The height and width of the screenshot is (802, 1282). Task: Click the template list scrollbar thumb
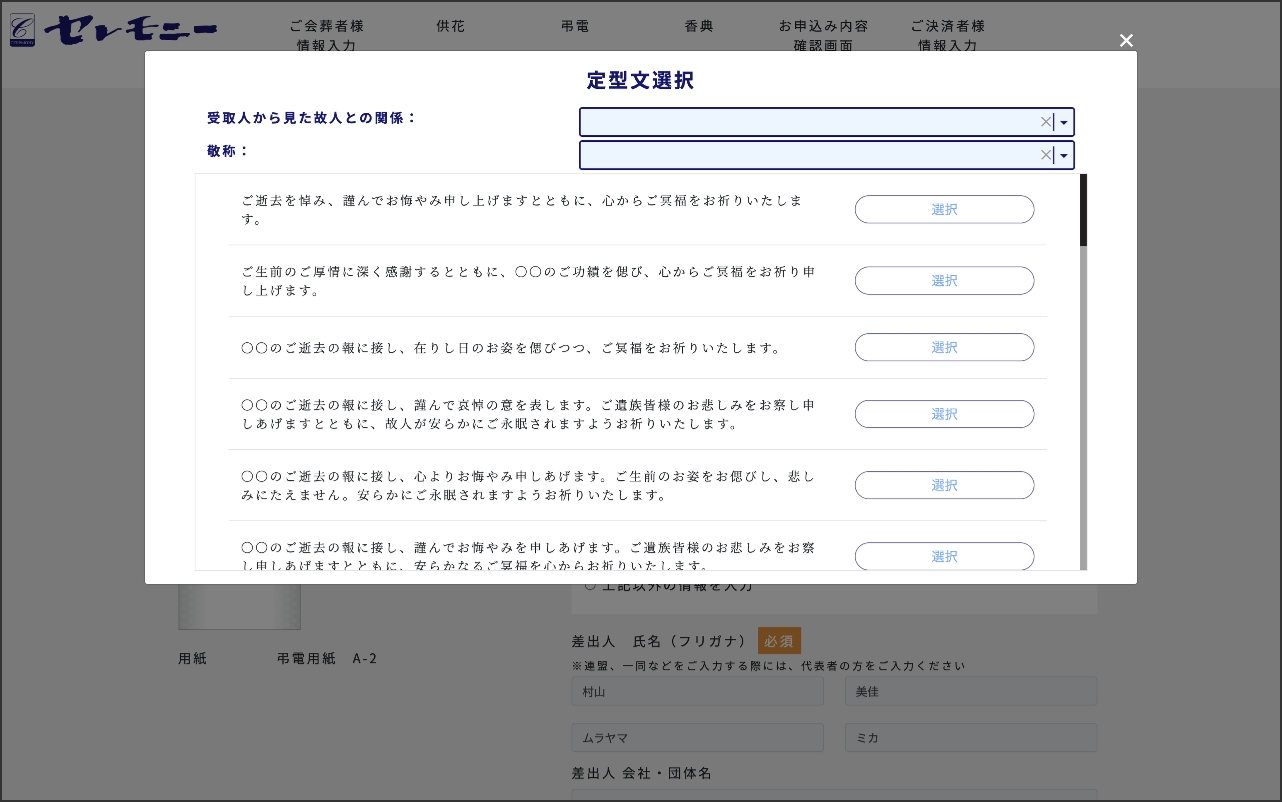point(1083,211)
